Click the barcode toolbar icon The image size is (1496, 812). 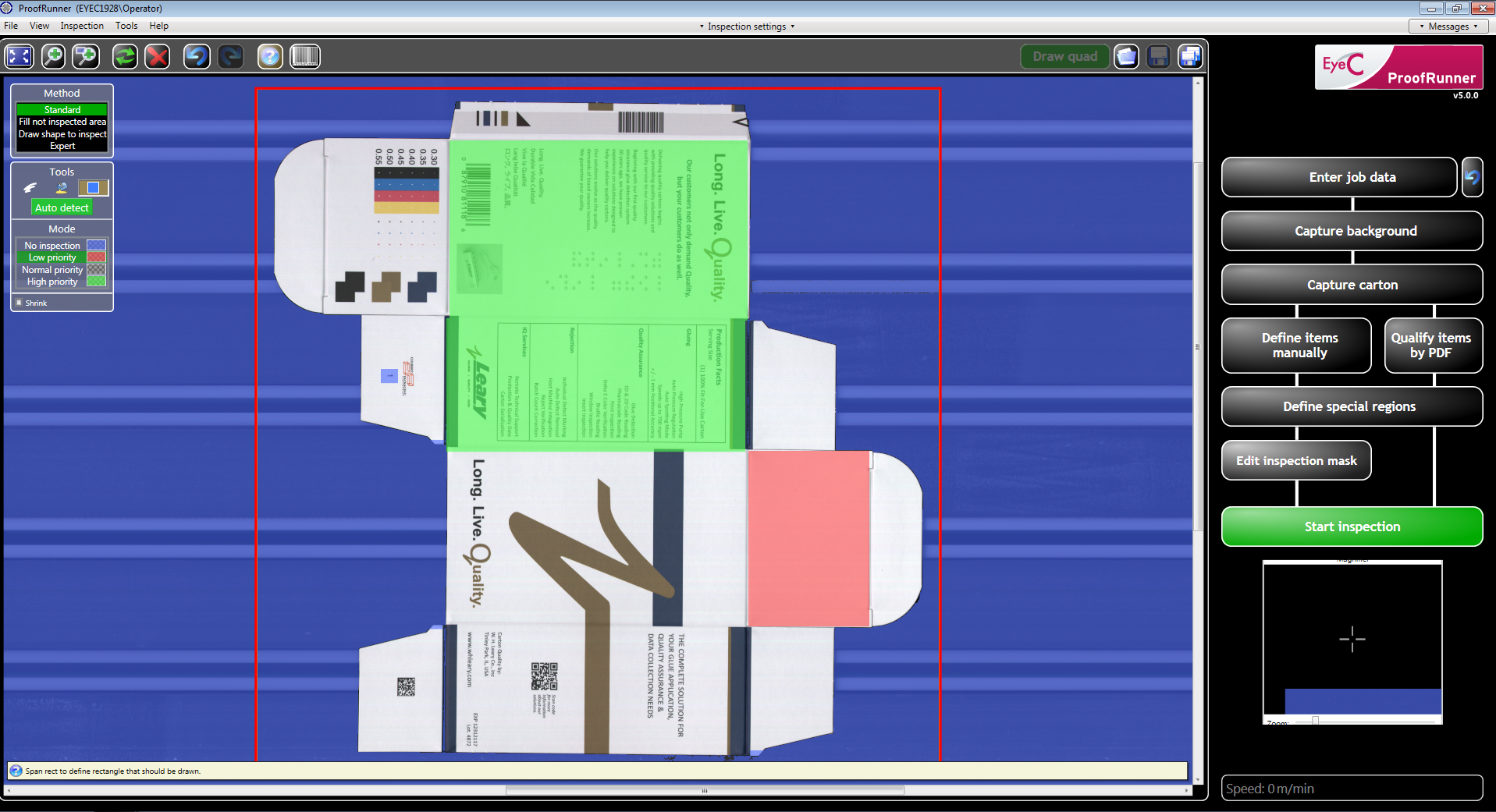305,56
